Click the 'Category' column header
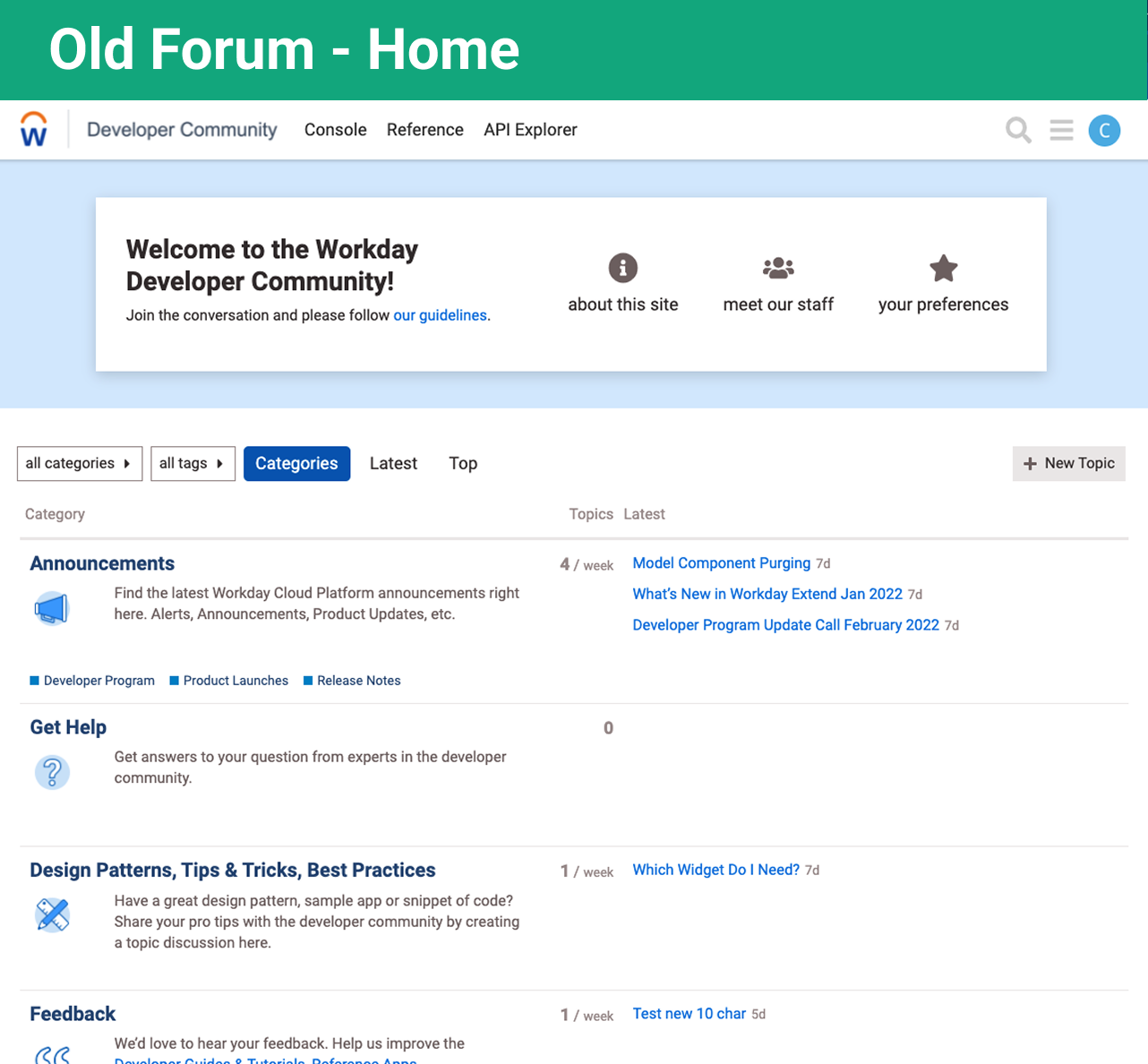 coord(55,514)
